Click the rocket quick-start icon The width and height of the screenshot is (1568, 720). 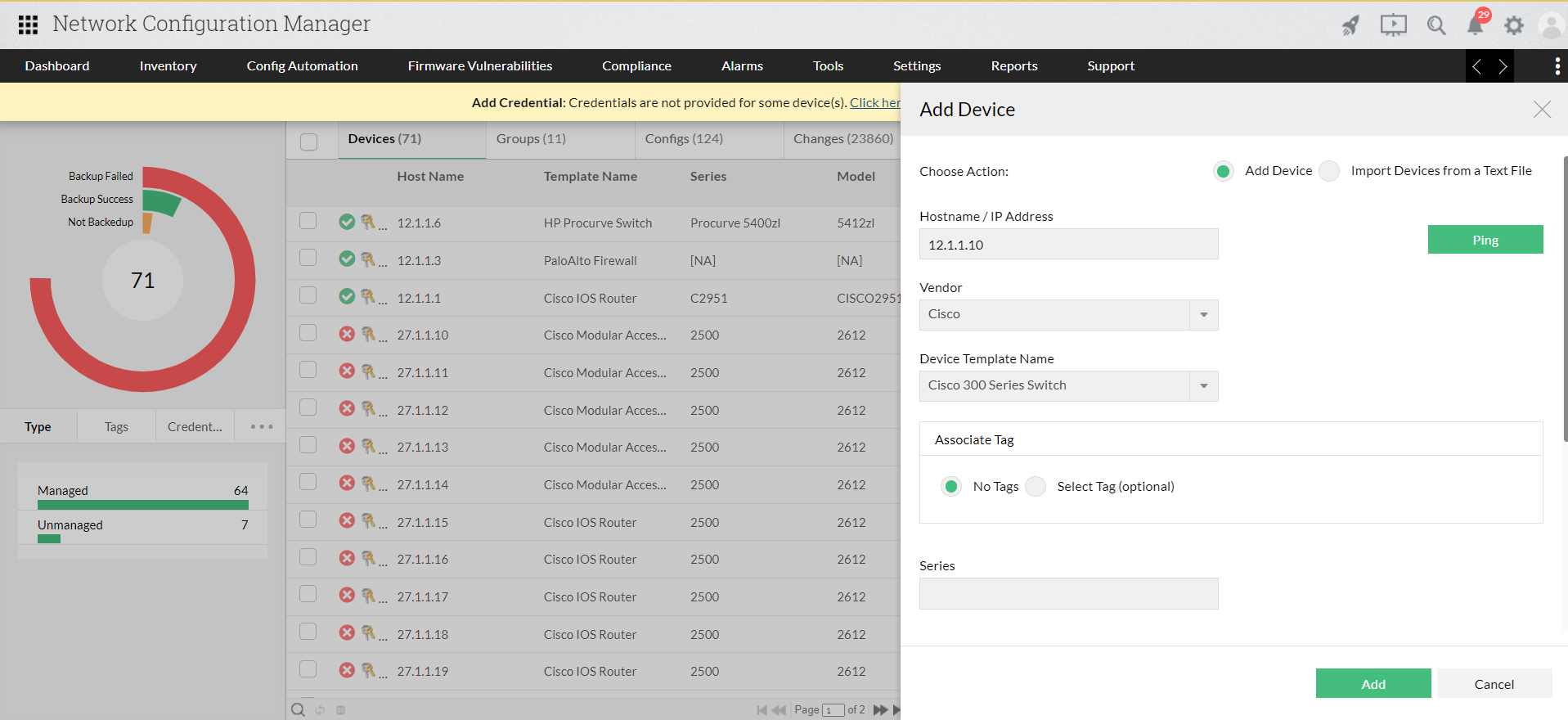pos(1350,25)
